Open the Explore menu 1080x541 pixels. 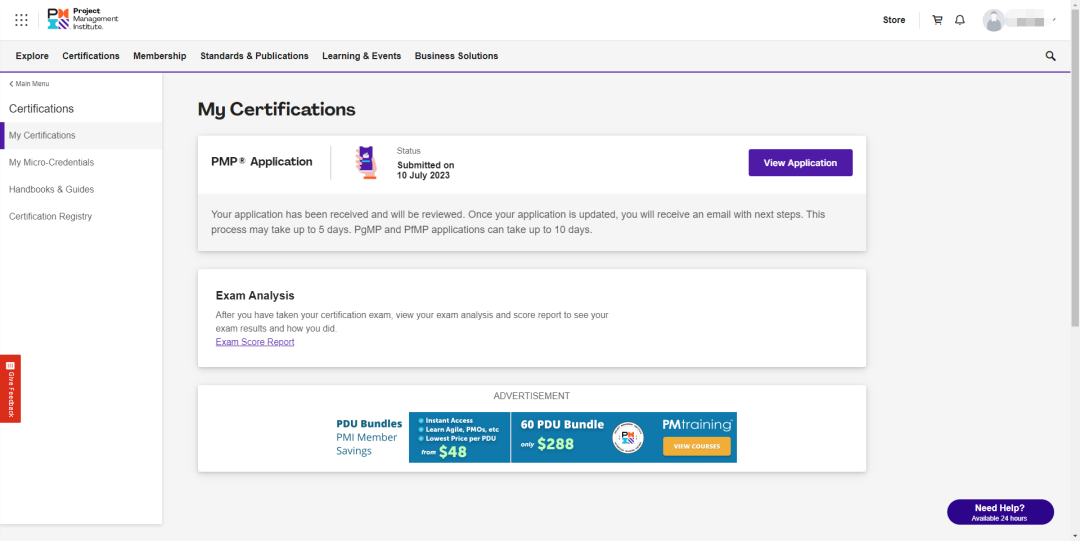point(32,56)
